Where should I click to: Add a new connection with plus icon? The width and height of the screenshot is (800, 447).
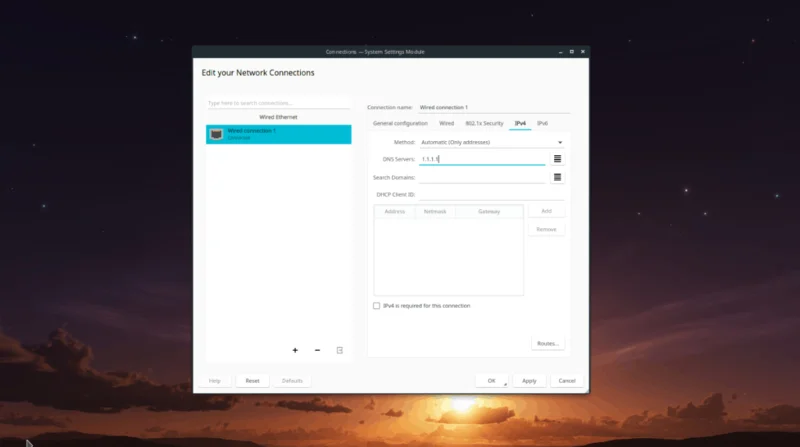pos(295,350)
